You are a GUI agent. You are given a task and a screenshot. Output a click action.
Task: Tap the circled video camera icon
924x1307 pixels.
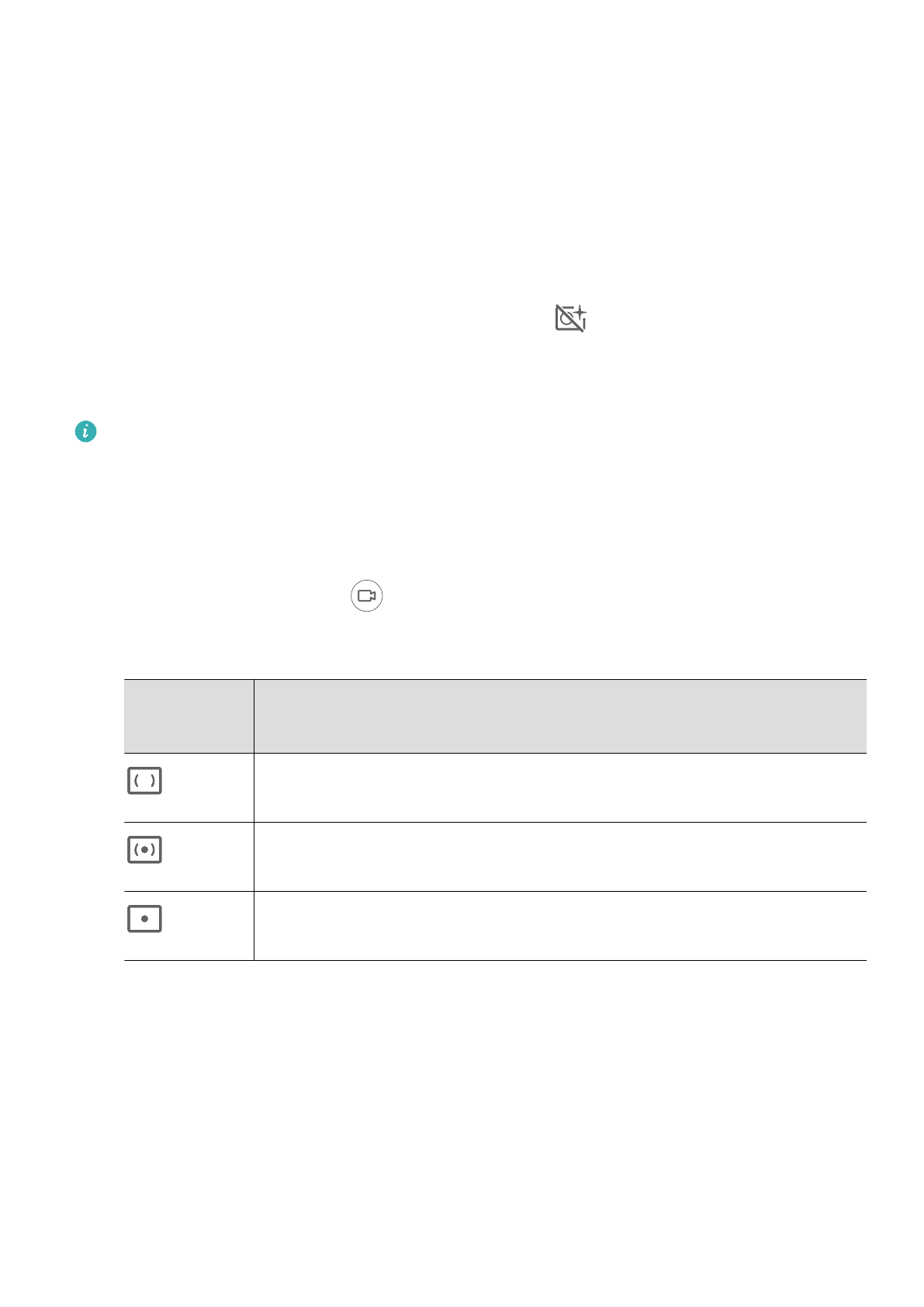pos(367,596)
